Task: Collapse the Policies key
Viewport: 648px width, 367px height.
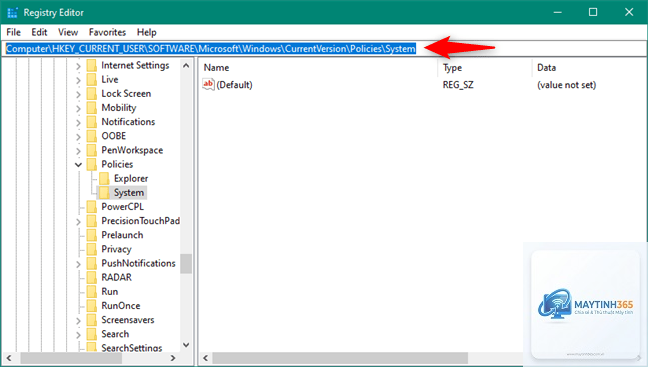Action: point(78,164)
